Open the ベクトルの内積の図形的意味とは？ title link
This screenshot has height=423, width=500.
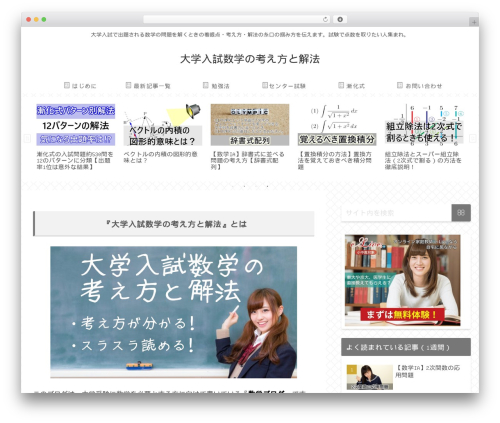tap(160, 157)
